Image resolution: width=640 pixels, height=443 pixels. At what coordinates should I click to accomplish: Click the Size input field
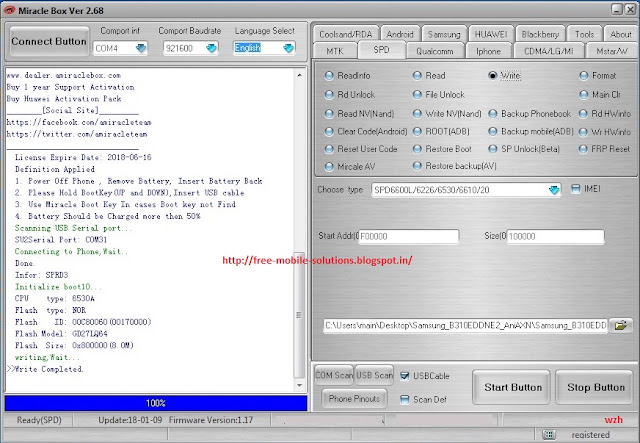[556, 236]
